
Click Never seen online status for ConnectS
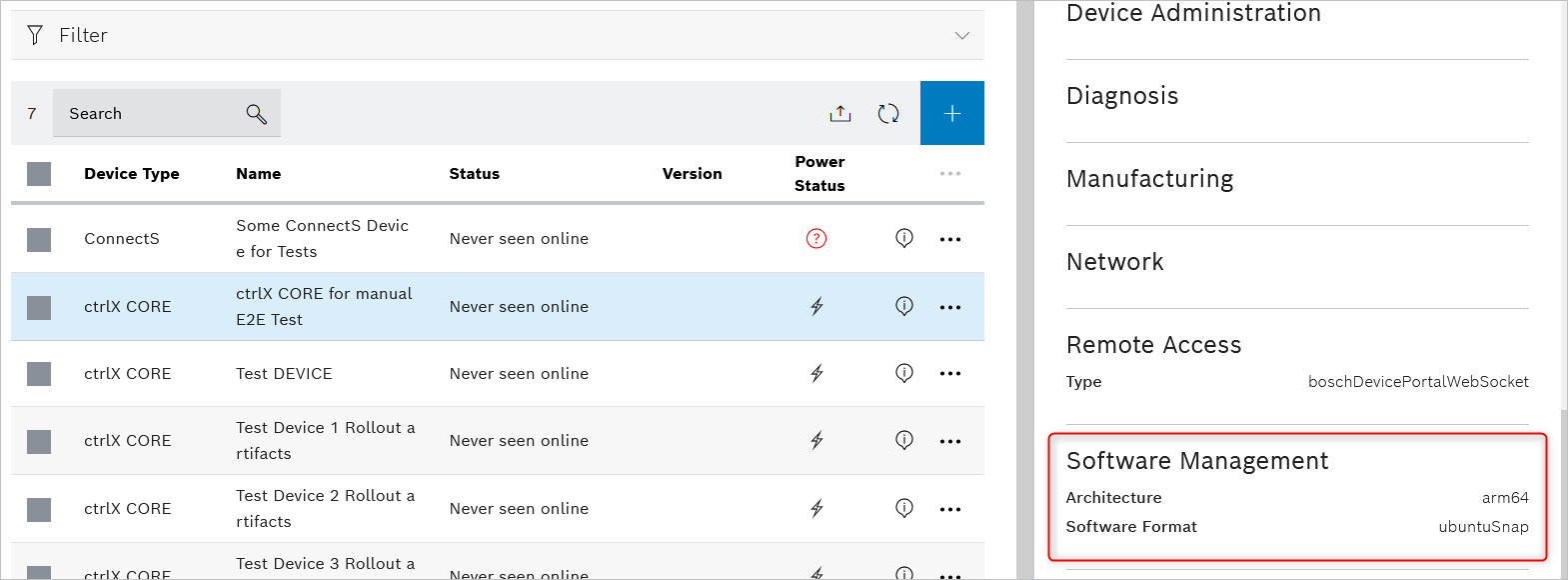(x=519, y=239)
